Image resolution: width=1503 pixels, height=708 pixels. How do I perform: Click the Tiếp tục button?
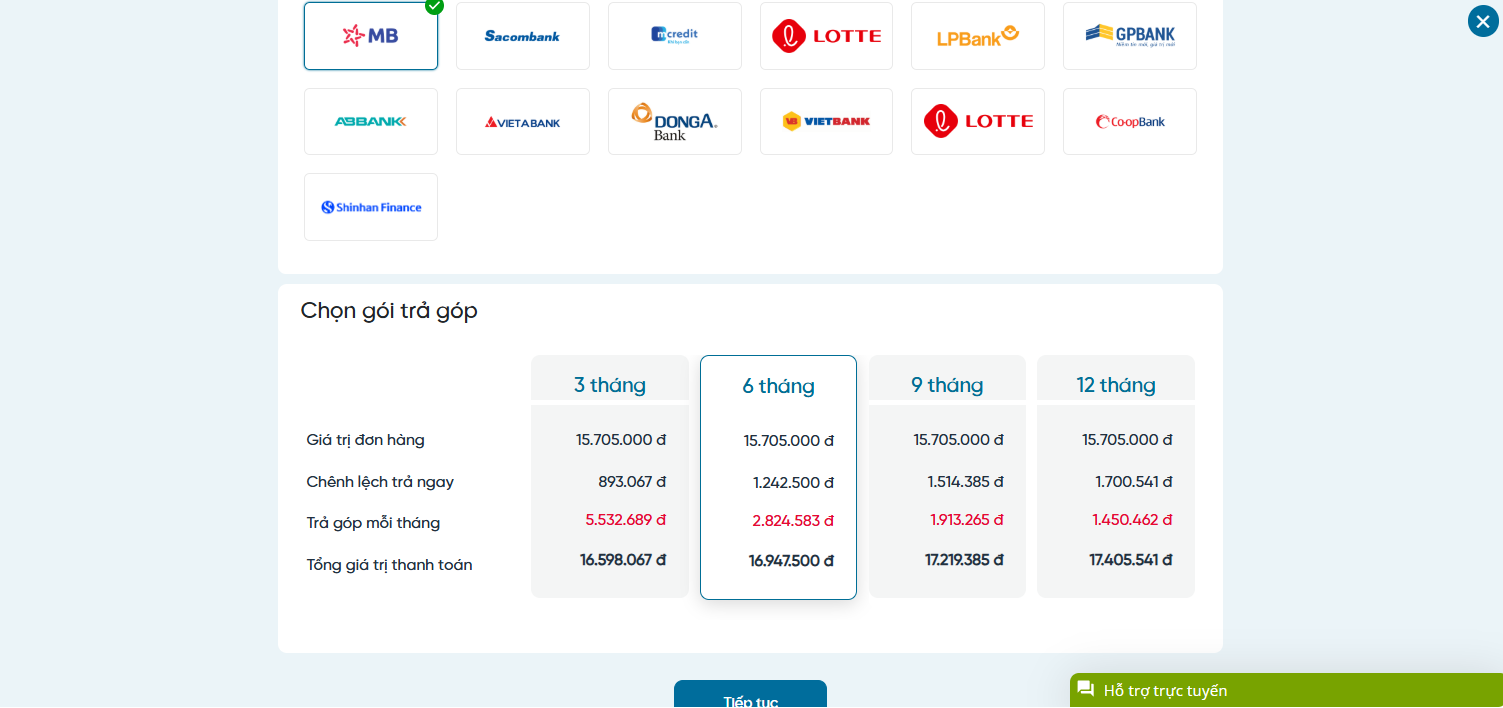coord(750,694)
